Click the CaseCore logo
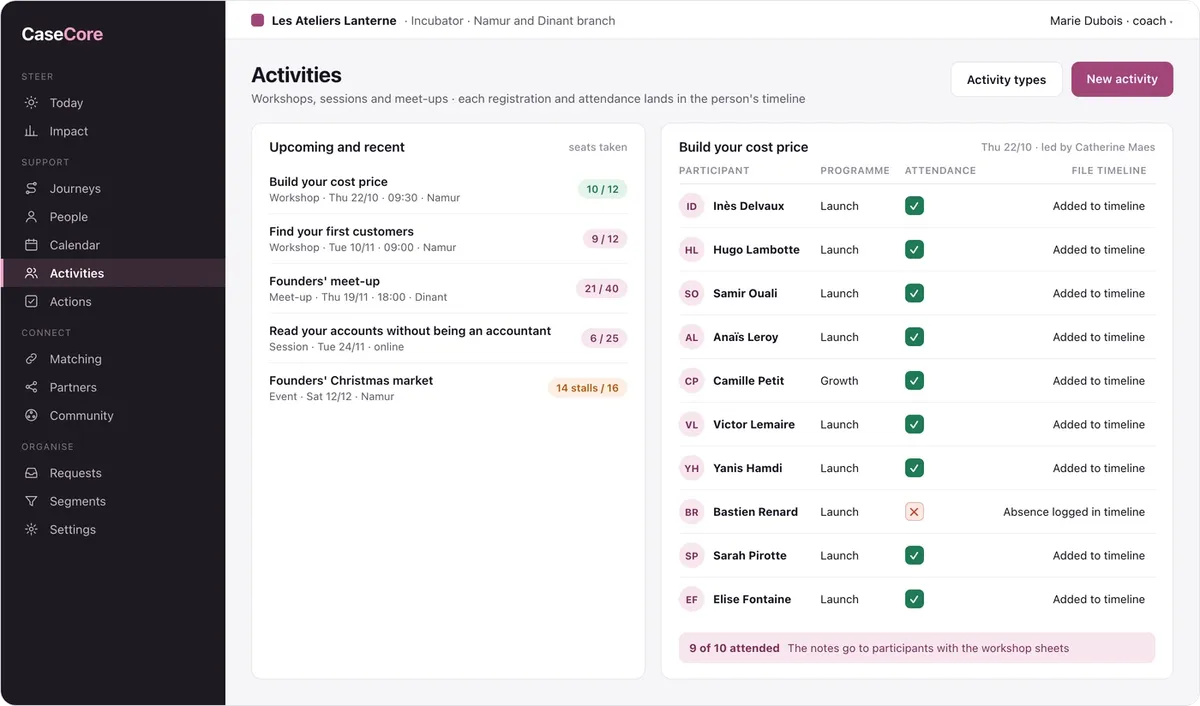1200x706 pixels. tap(62, 34)
